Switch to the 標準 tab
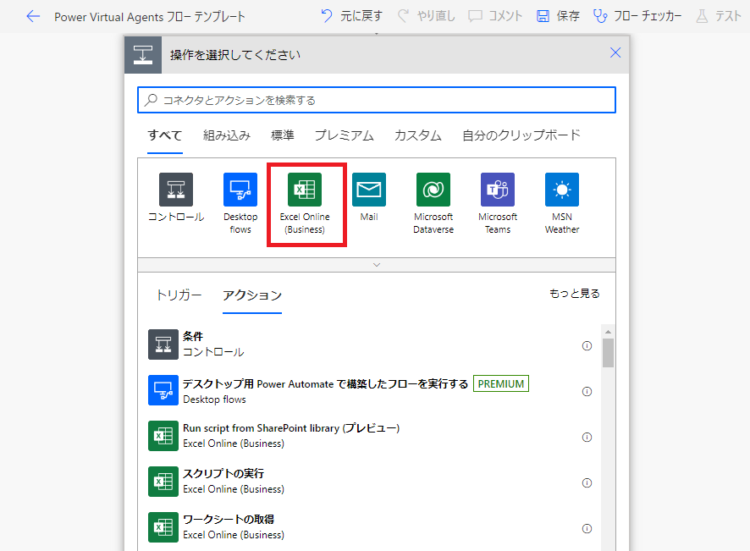Image resolution: width=750 pixels, height=551 pixels. pos(282,135)
